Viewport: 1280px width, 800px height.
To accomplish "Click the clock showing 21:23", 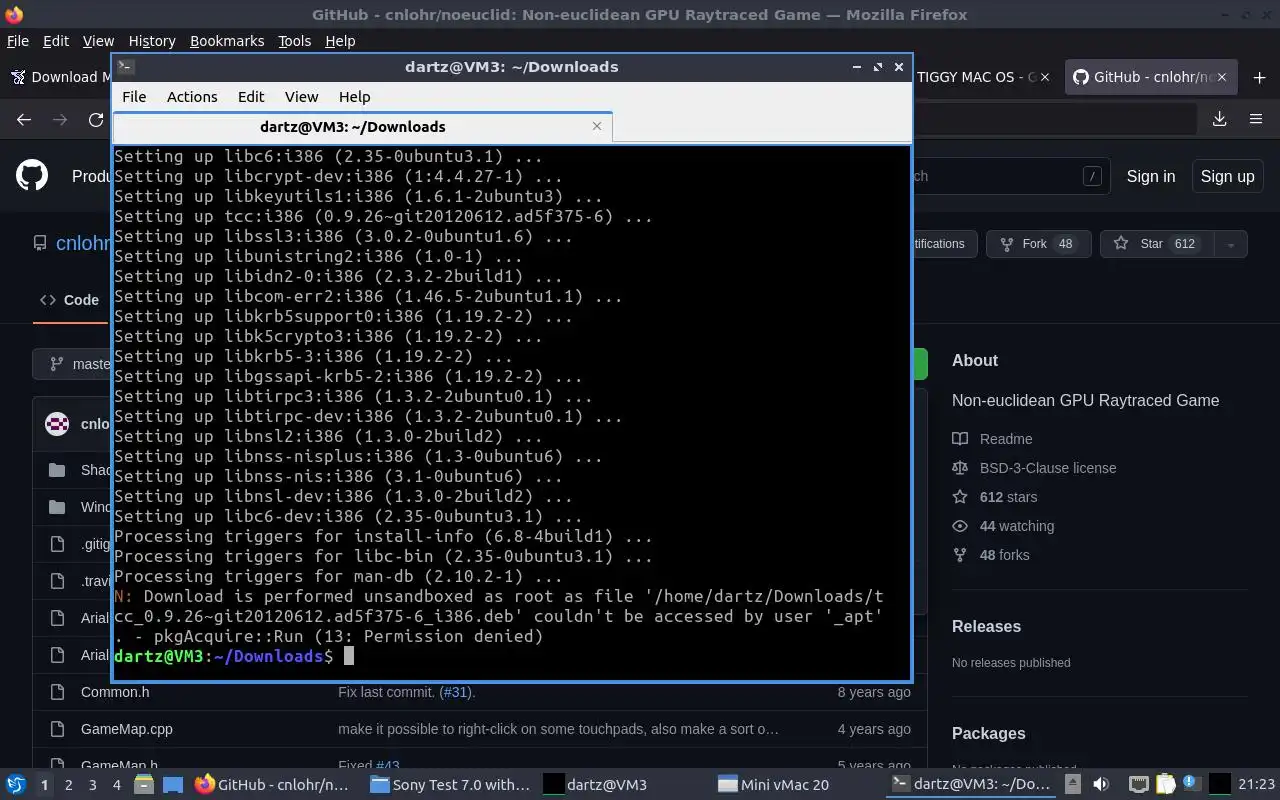I will (x=1257, y=785).
